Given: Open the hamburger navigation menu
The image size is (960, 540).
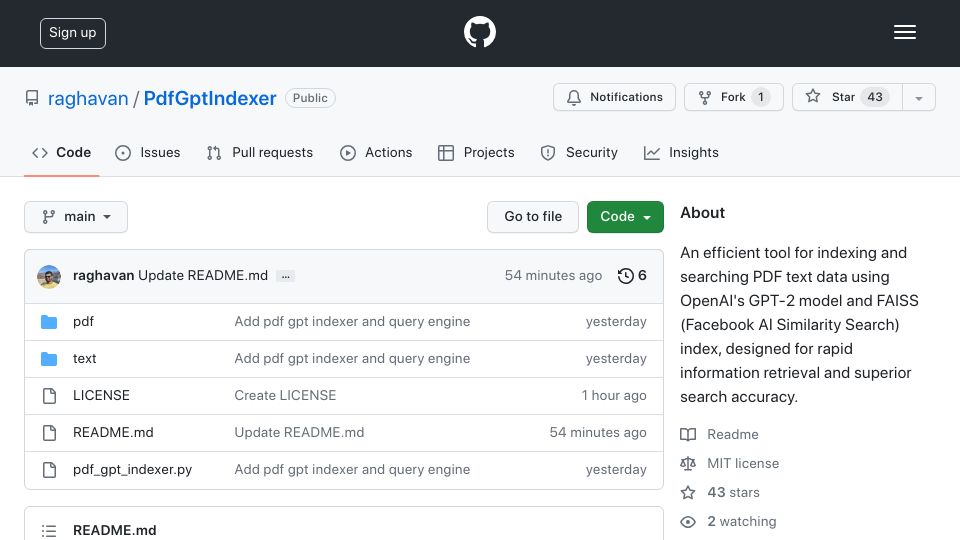Looking at the screenshot, I should point(904,32).
